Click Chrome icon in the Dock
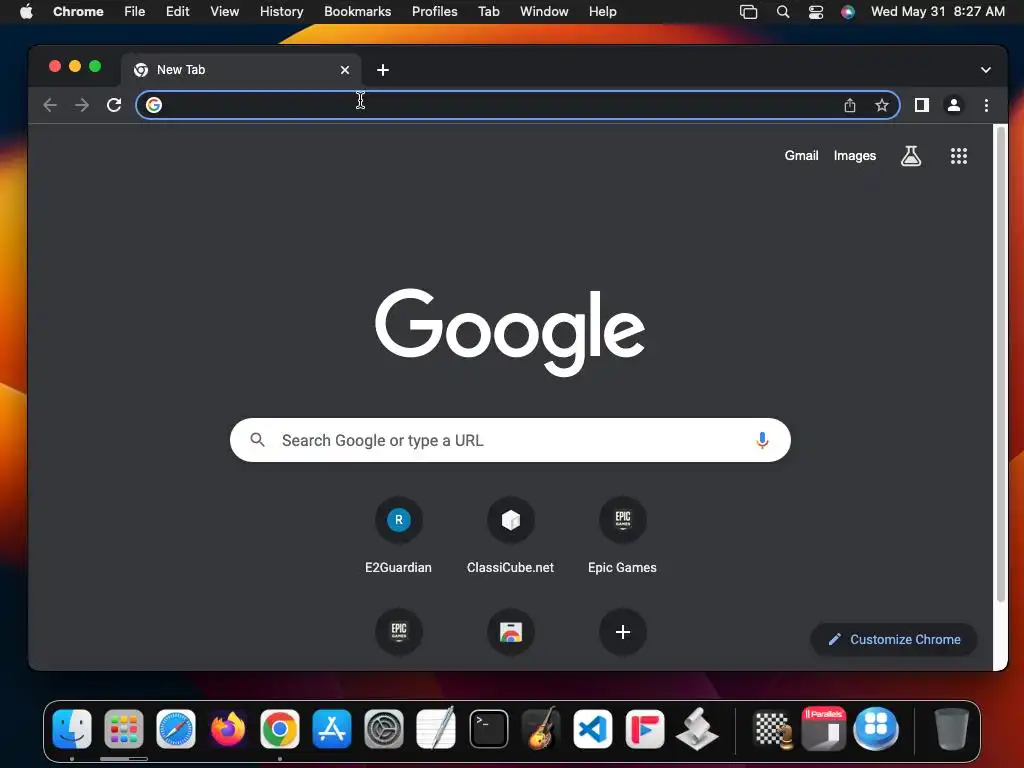1024x768 pixels. 280,729
